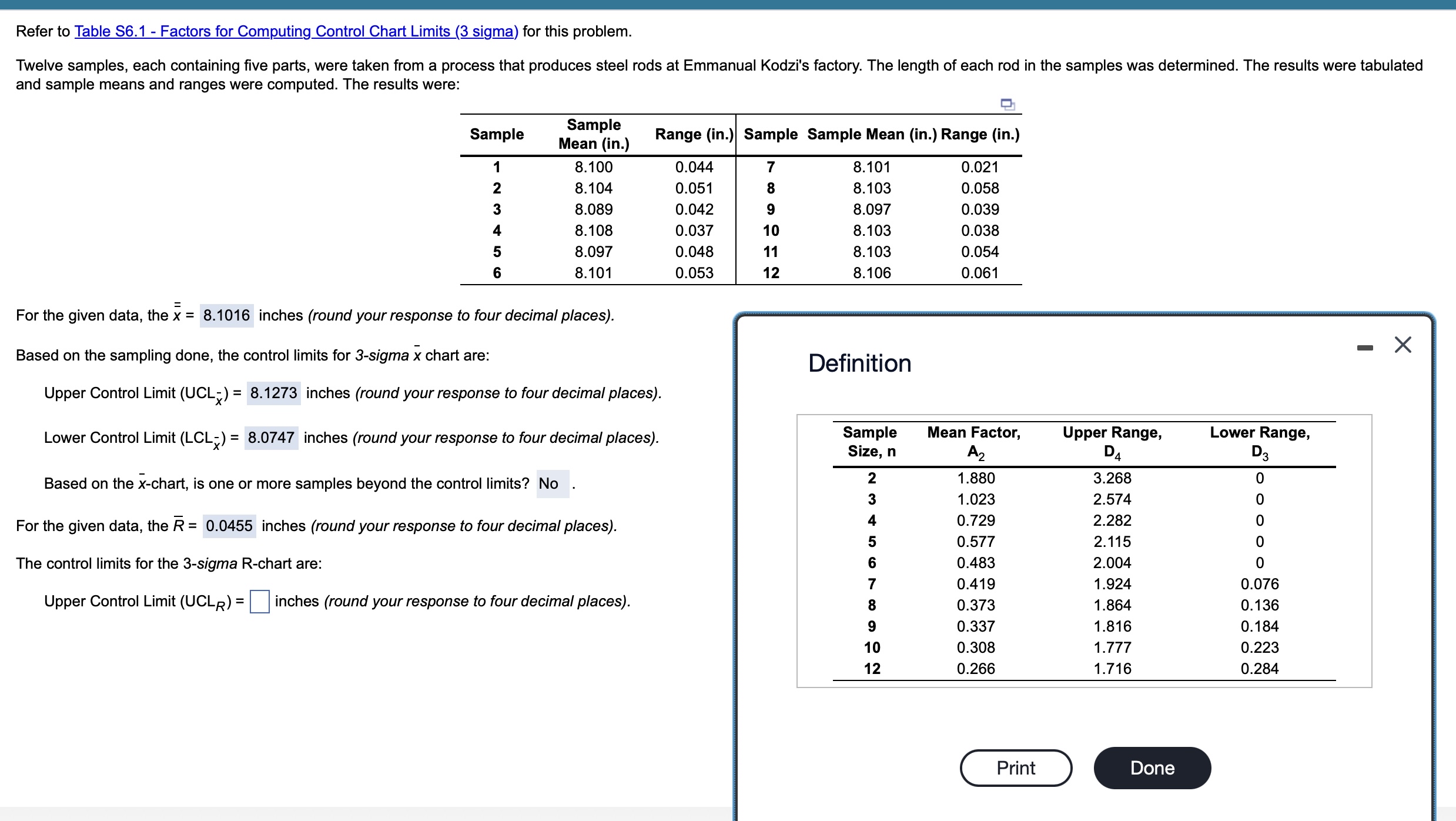Close the Definition popup
The image size is (1456, 821).
pyautogui.click(x=1404, y=345)
